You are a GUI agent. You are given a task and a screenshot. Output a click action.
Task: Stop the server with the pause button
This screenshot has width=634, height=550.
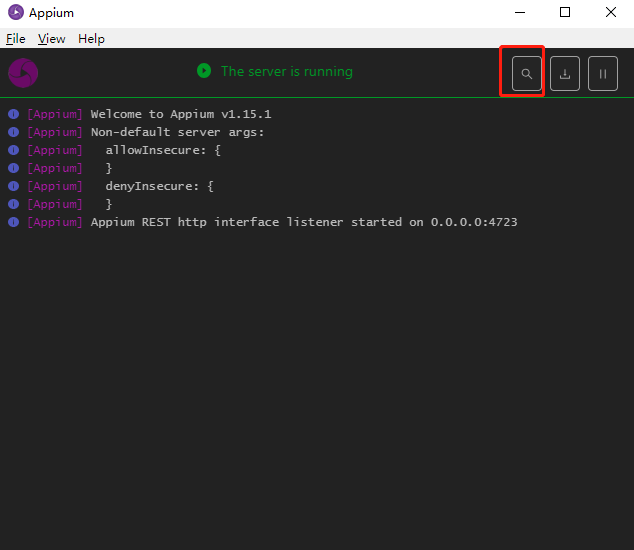click(x=603, y=74)
